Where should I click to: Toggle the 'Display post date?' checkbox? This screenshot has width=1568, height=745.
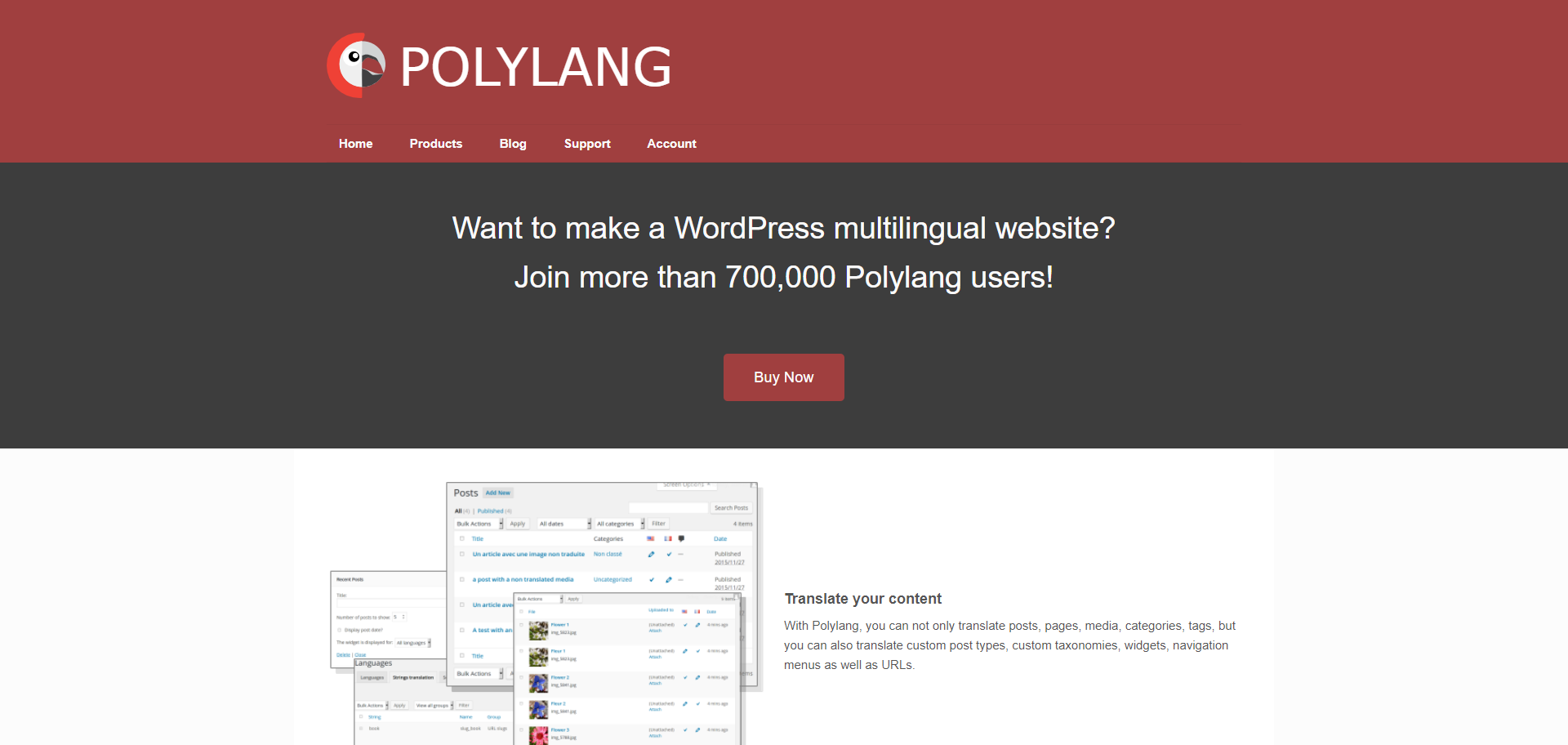tap(340, 630)
